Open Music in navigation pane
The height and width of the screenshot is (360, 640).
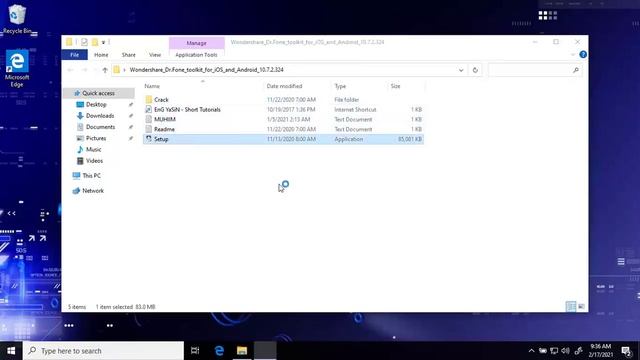(93, 149)
